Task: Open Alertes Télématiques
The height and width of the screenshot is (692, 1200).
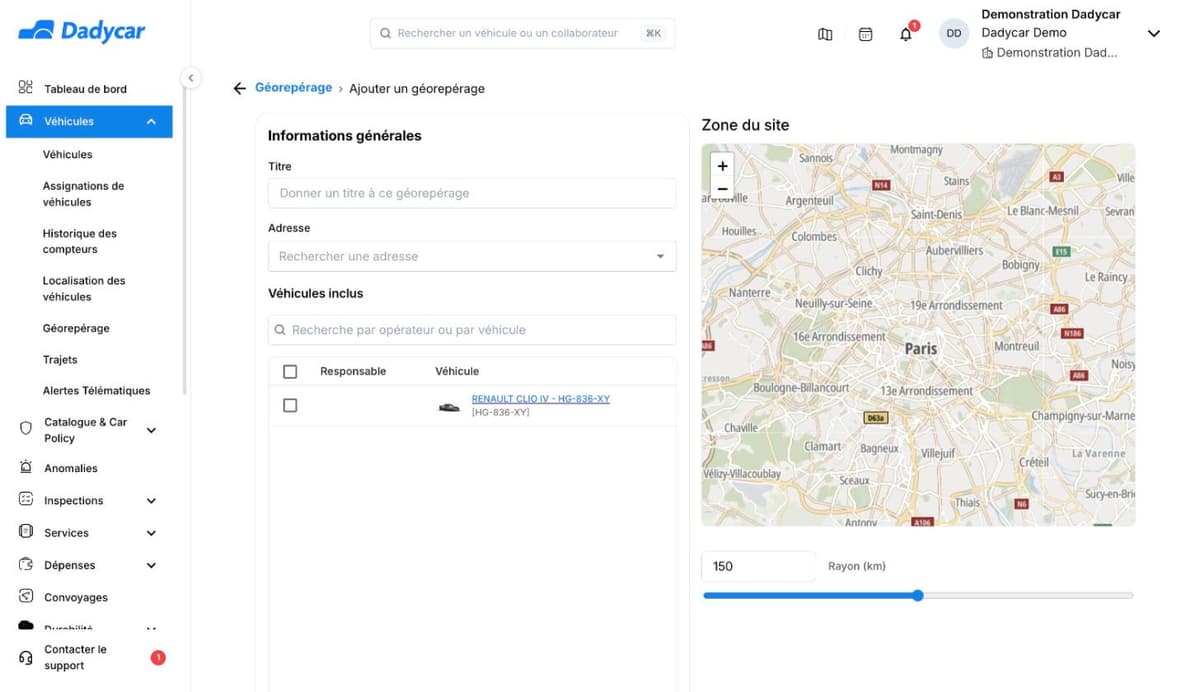Action: coord(96,390)
